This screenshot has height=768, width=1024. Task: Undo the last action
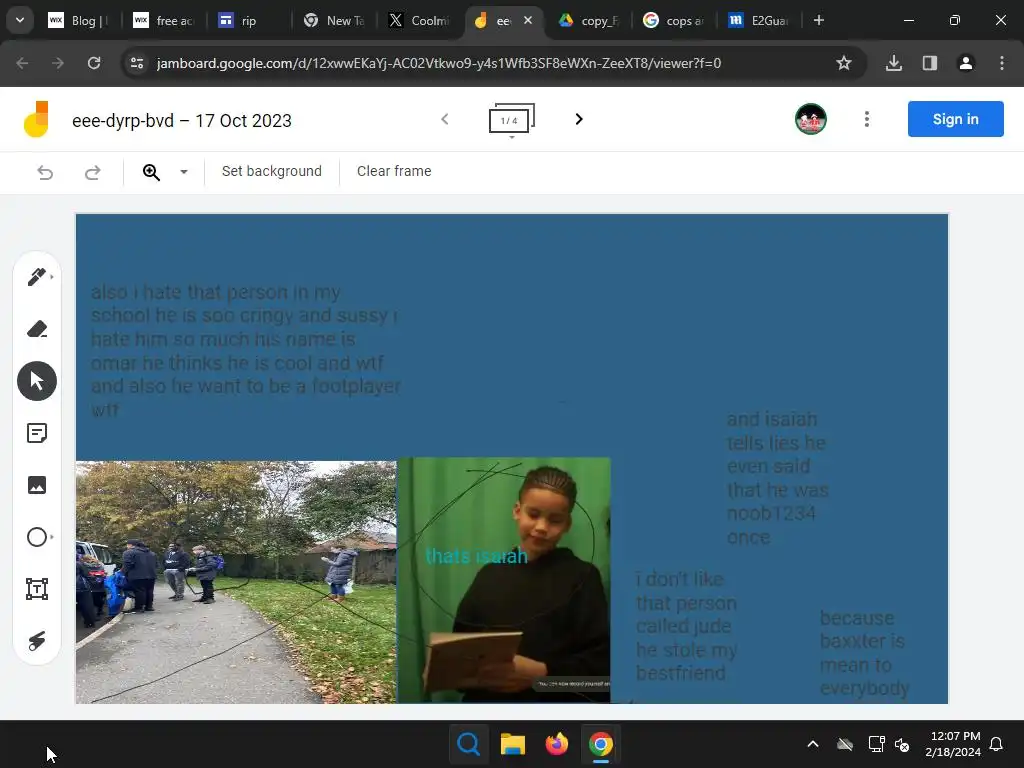pyautogui.click(x=45, y=172)
